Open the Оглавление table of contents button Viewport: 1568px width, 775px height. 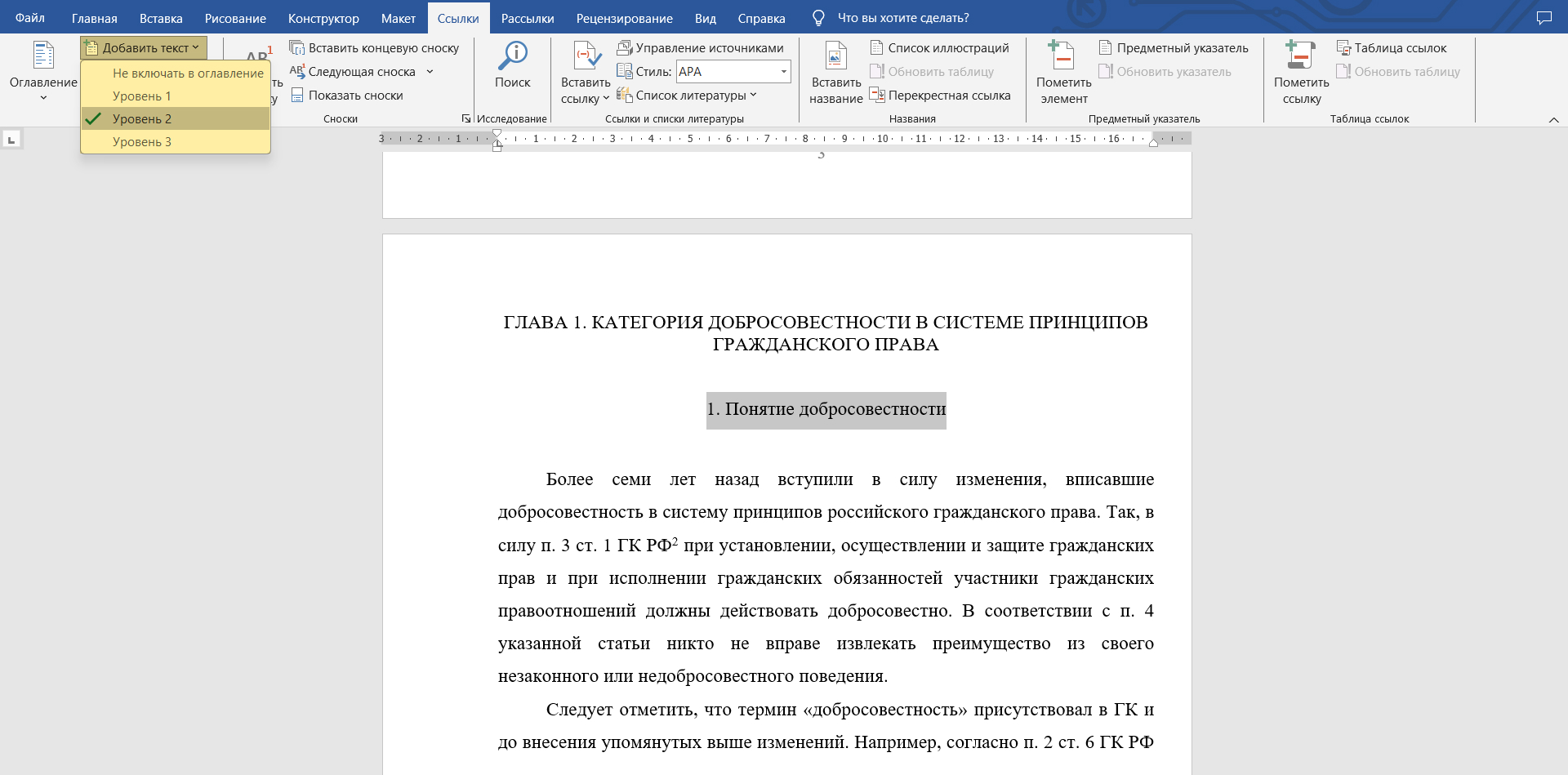pyautogui.click(x=43, y=71)
